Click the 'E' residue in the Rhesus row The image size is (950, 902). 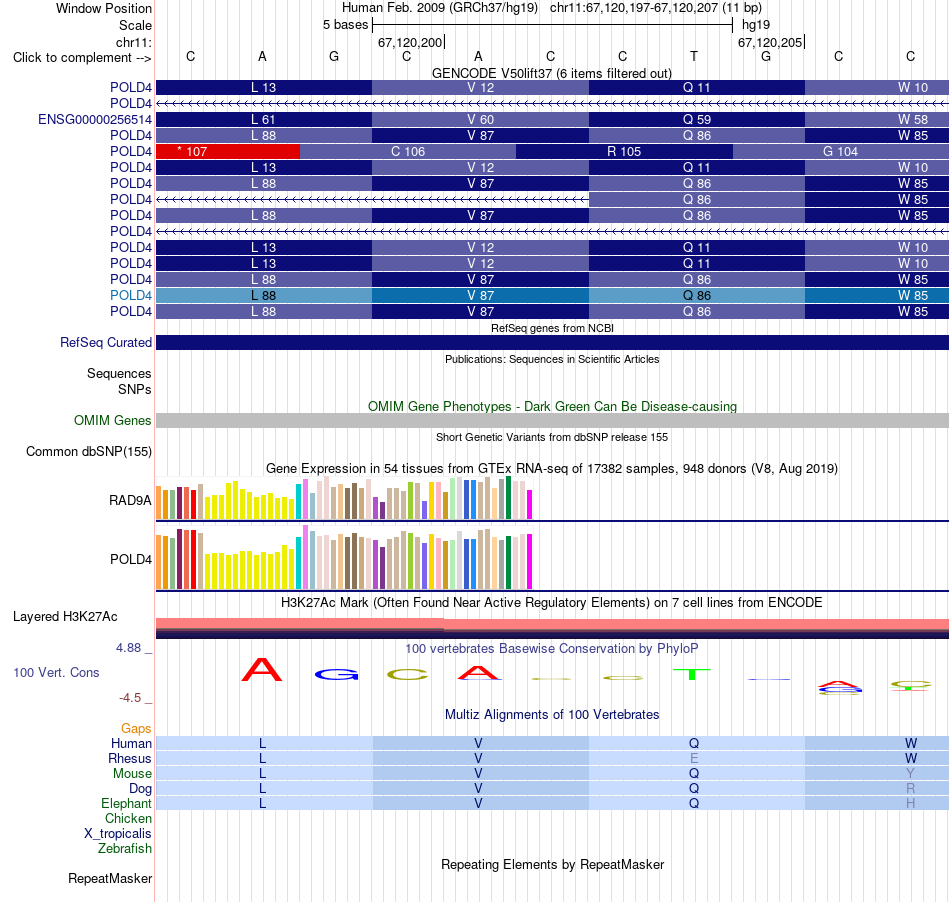pyautogui.click(x=694, y=758)
